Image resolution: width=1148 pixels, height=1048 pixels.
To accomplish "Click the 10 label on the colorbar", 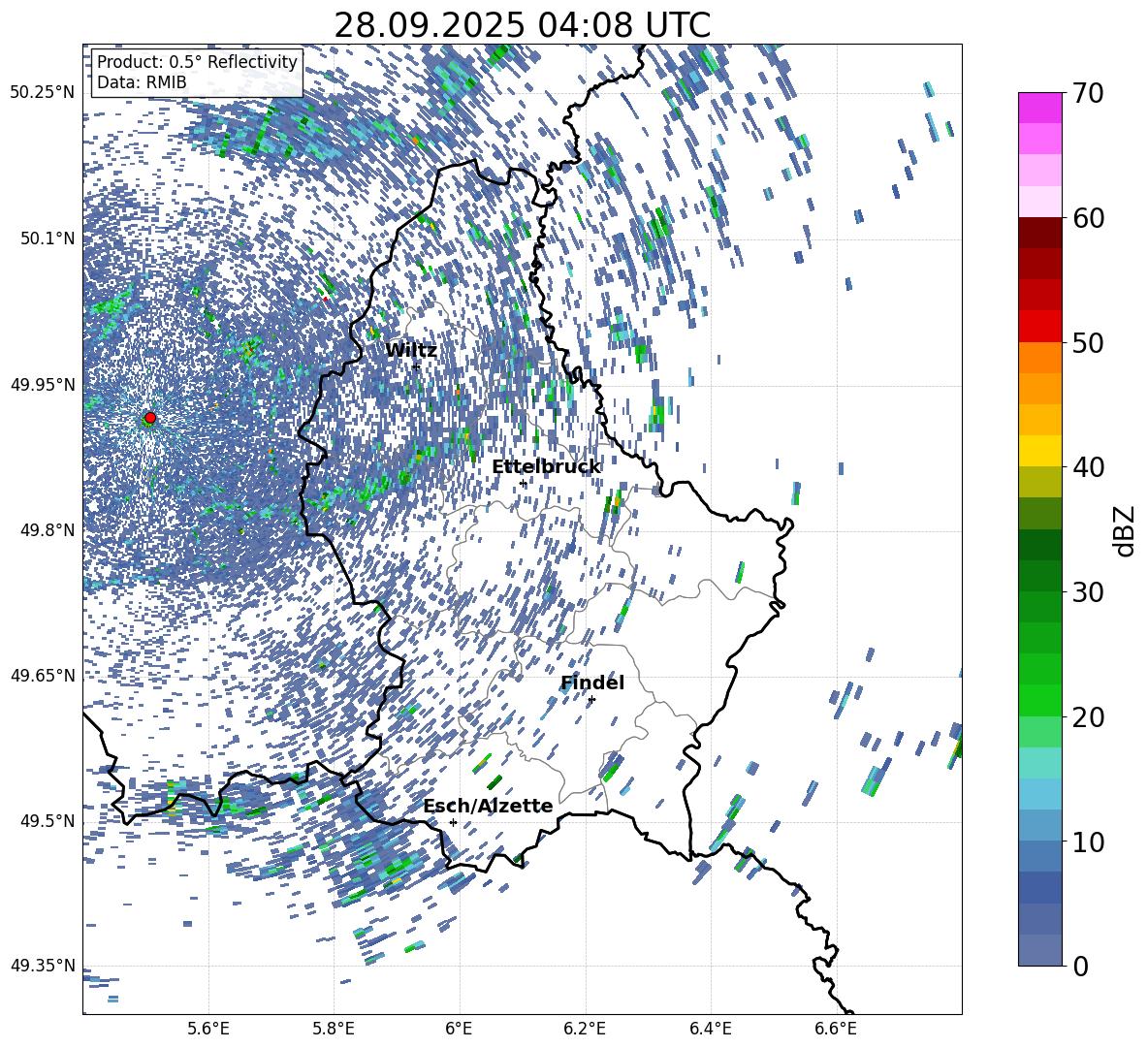I will (1088, 842).
